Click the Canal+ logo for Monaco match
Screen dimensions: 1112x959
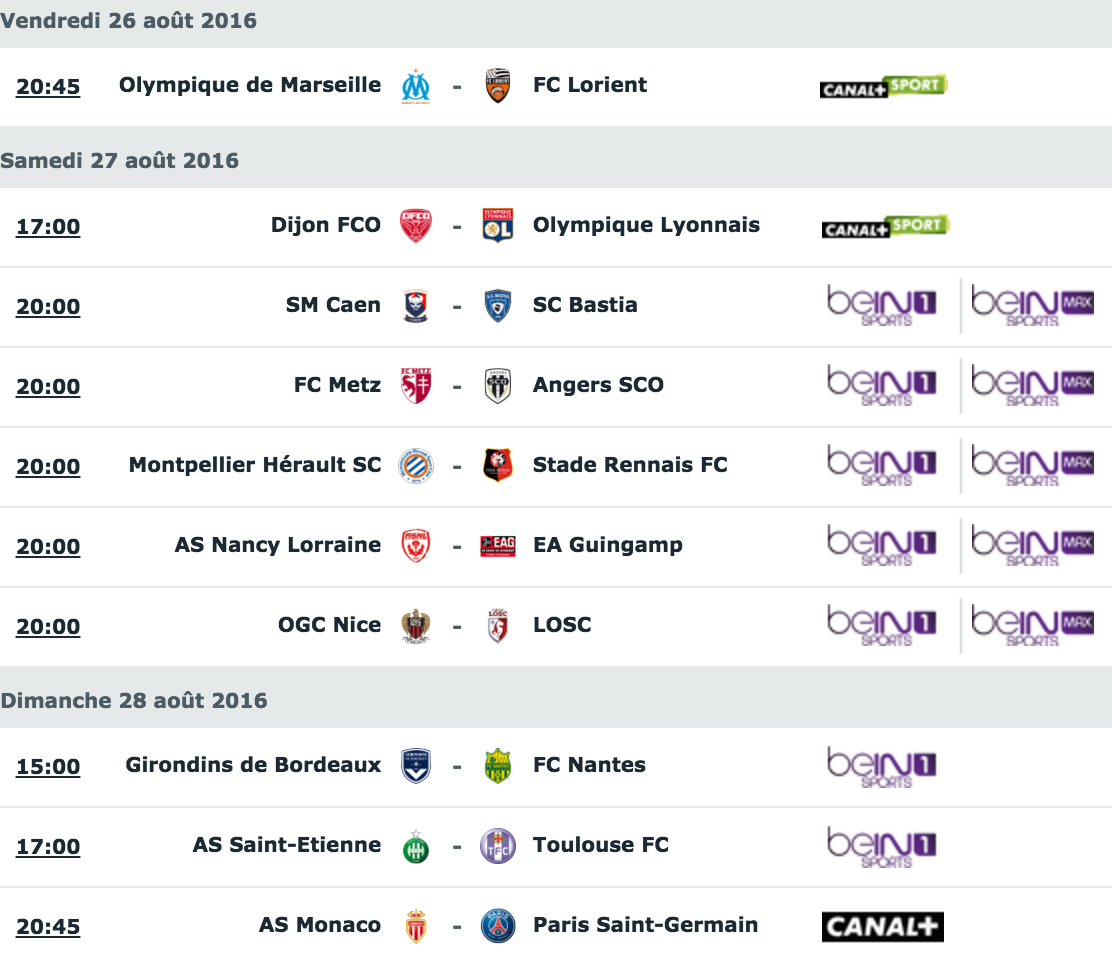point(883,926)
